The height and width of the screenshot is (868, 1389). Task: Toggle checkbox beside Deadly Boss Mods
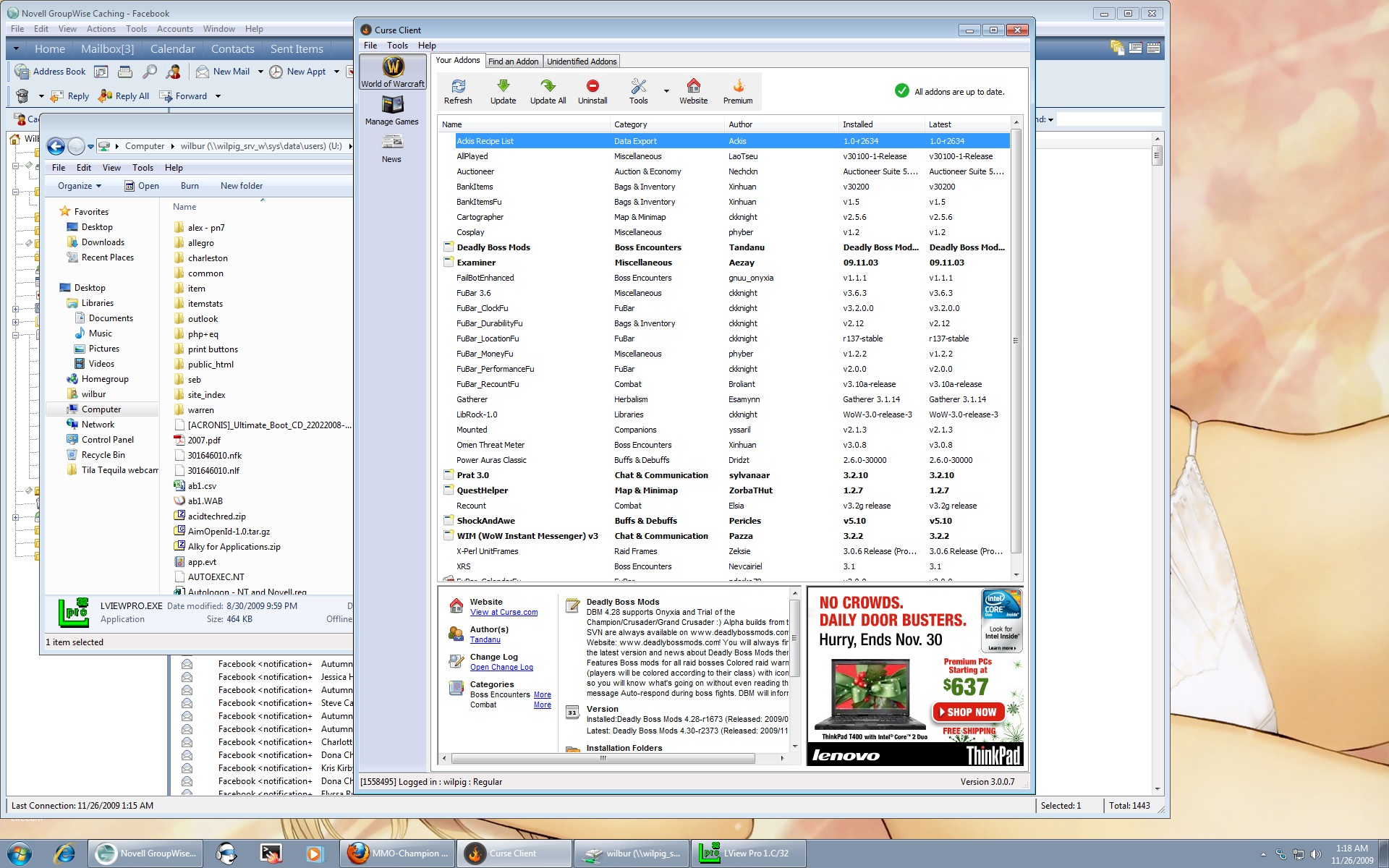click(449, 247)
